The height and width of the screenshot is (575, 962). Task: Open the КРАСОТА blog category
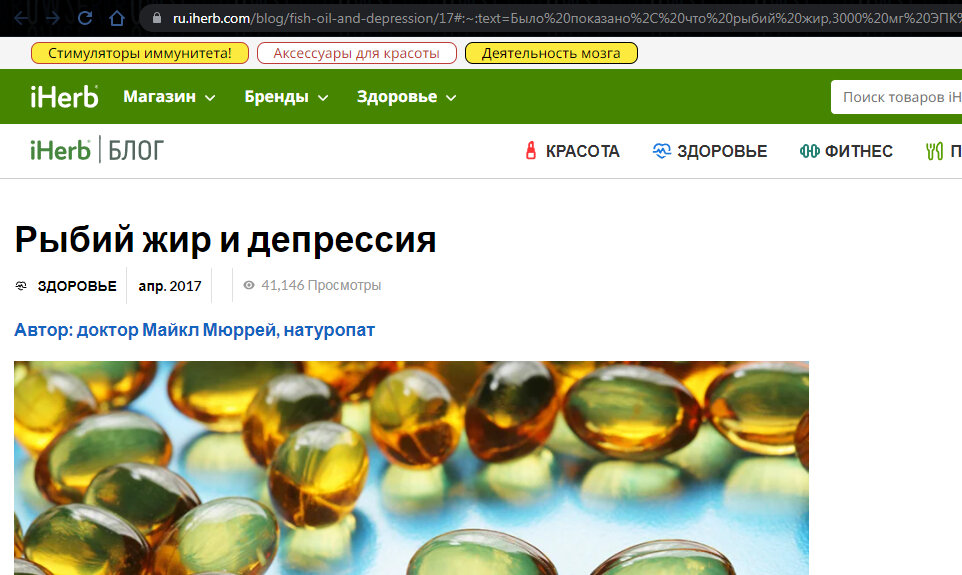tap(583, 151)
